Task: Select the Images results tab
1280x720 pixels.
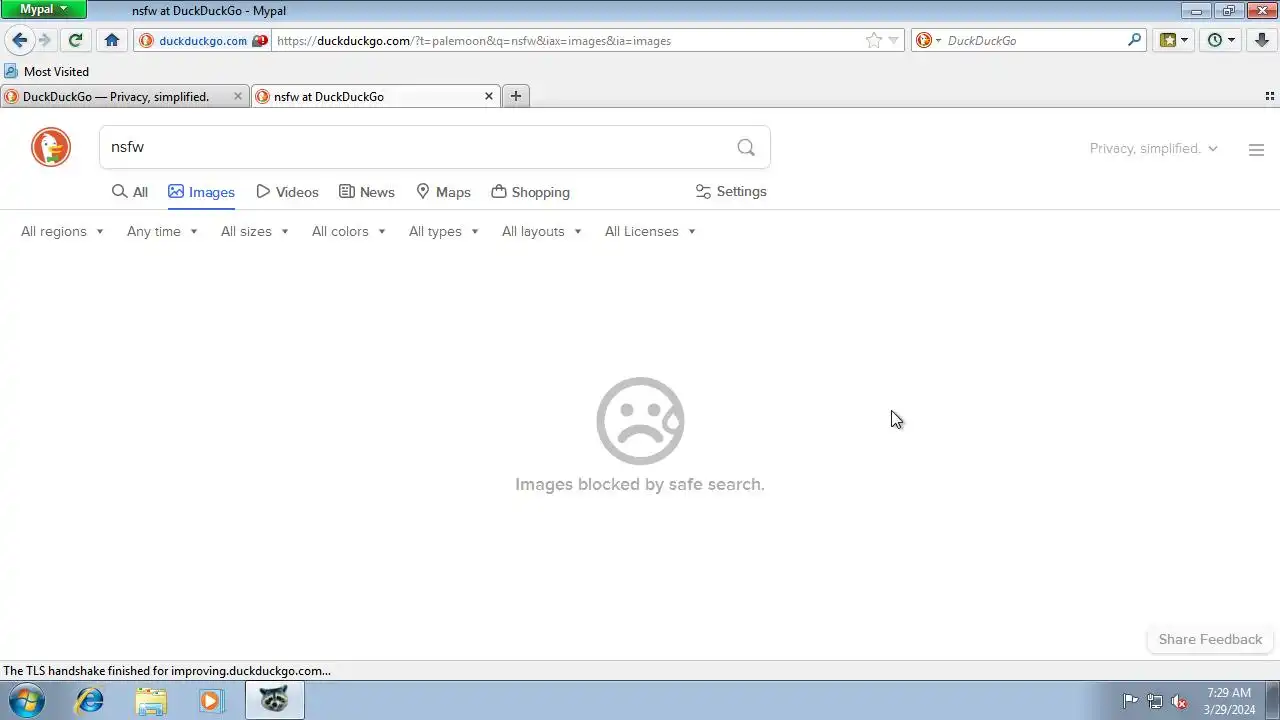Action: point(201,192)
